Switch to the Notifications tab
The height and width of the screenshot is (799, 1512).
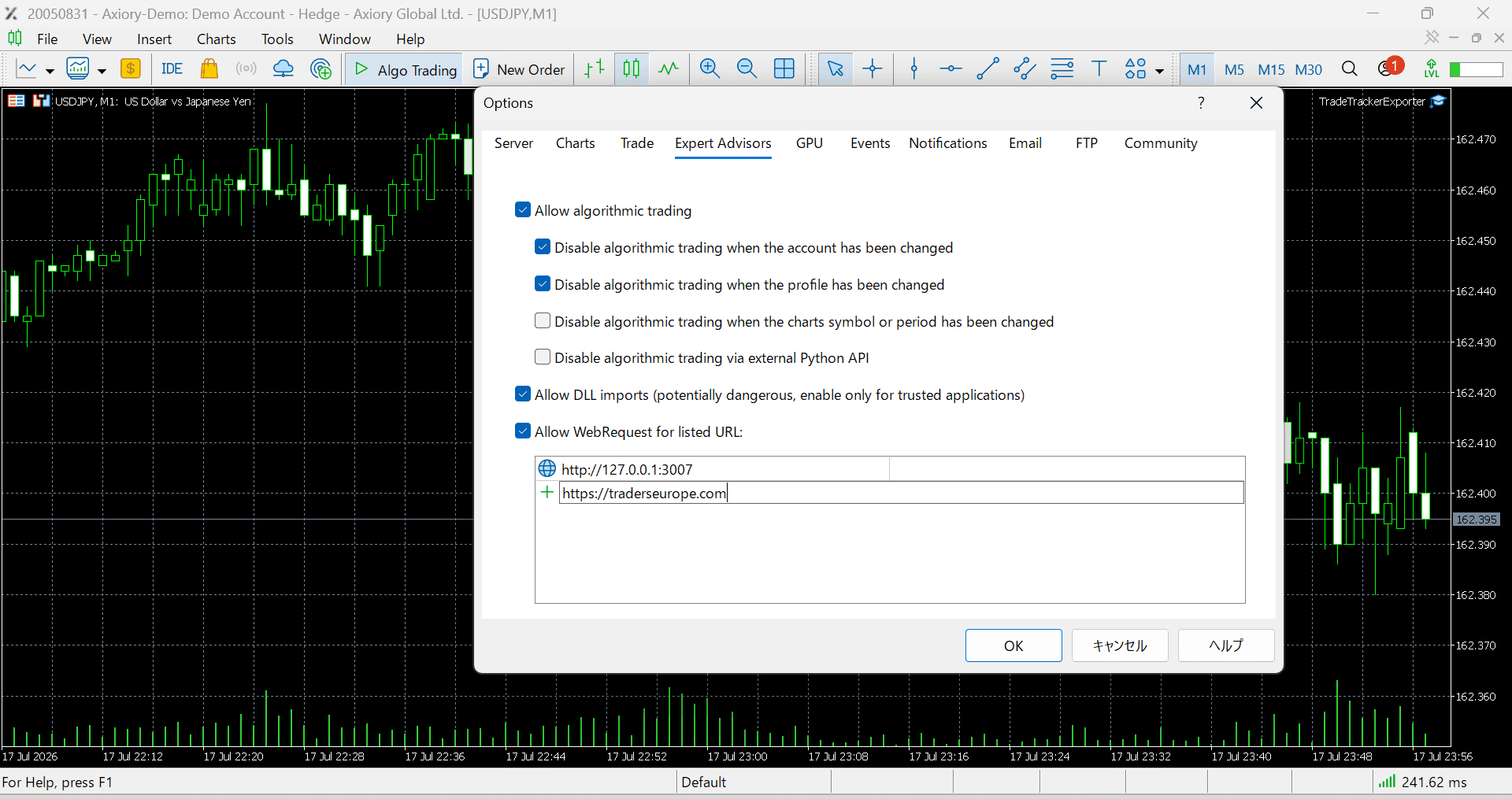click(x=948, y=143)
